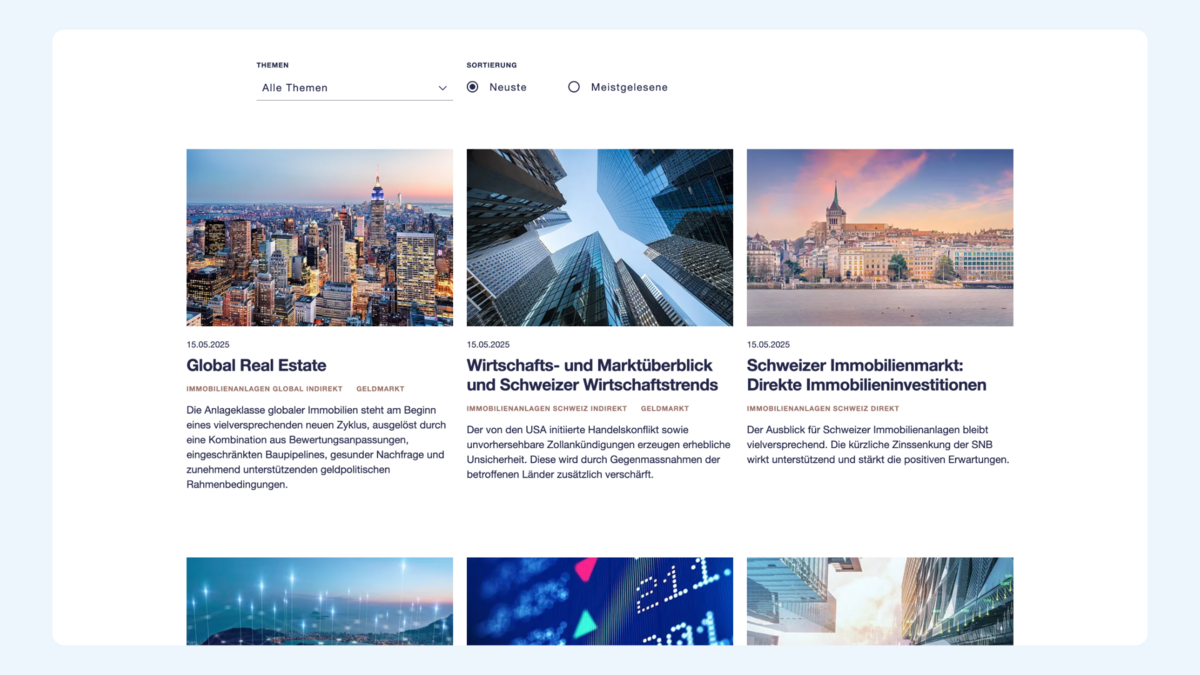Click Geldmarkt tag under Wirtschafts- und Marktüberblick
This screenshot has height=675, width=1200.
pyautogui.click(x=665, y=408)
